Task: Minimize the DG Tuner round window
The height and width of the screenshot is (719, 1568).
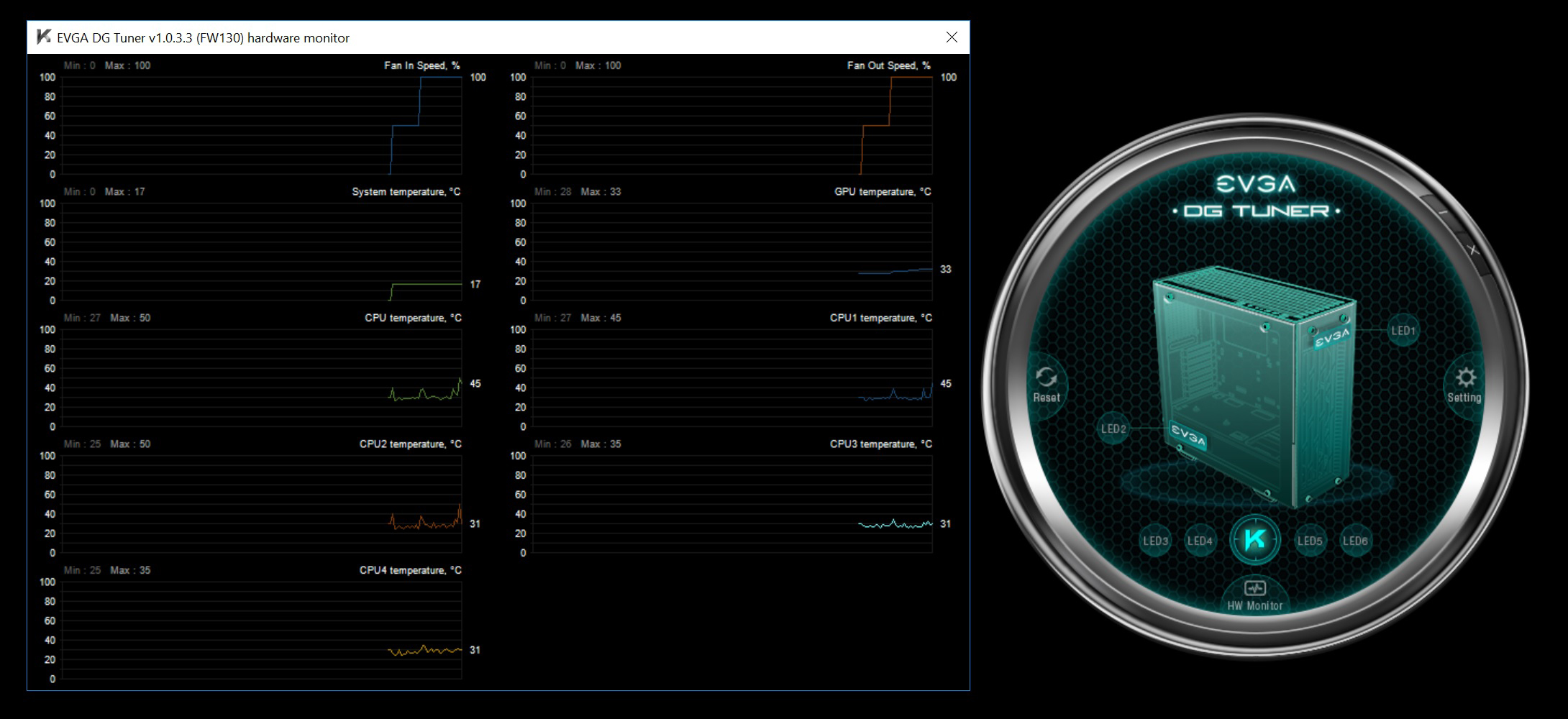Action: pyautogui.click(x=1443, y=213)
